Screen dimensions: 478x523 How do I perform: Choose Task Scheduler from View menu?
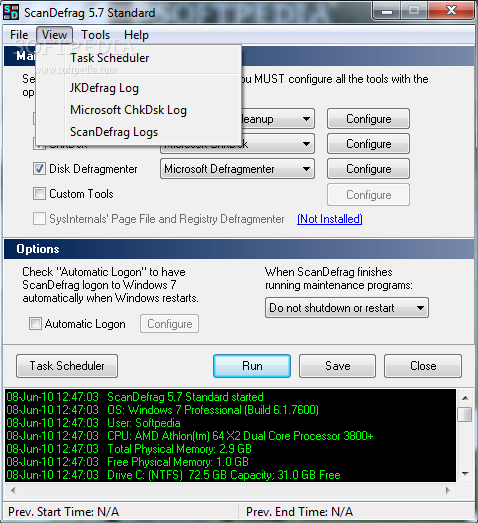coord(138,58)
